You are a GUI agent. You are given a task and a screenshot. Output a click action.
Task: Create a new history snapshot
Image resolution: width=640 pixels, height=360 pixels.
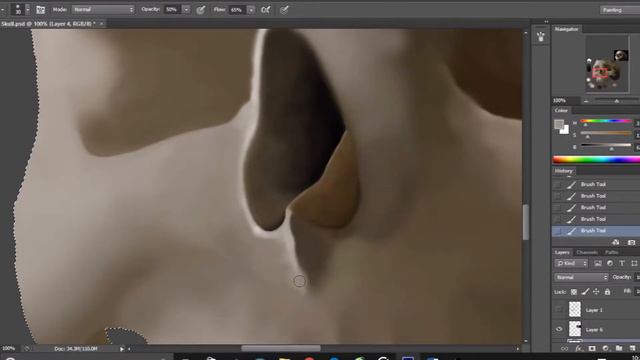pyautogui.click(x=631, y=242)
